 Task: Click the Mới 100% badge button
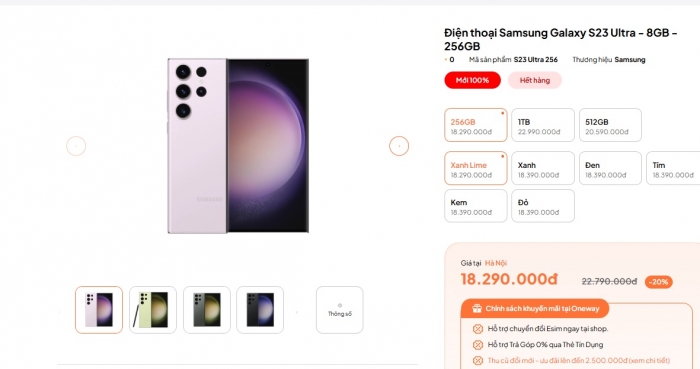coord(472,80)
